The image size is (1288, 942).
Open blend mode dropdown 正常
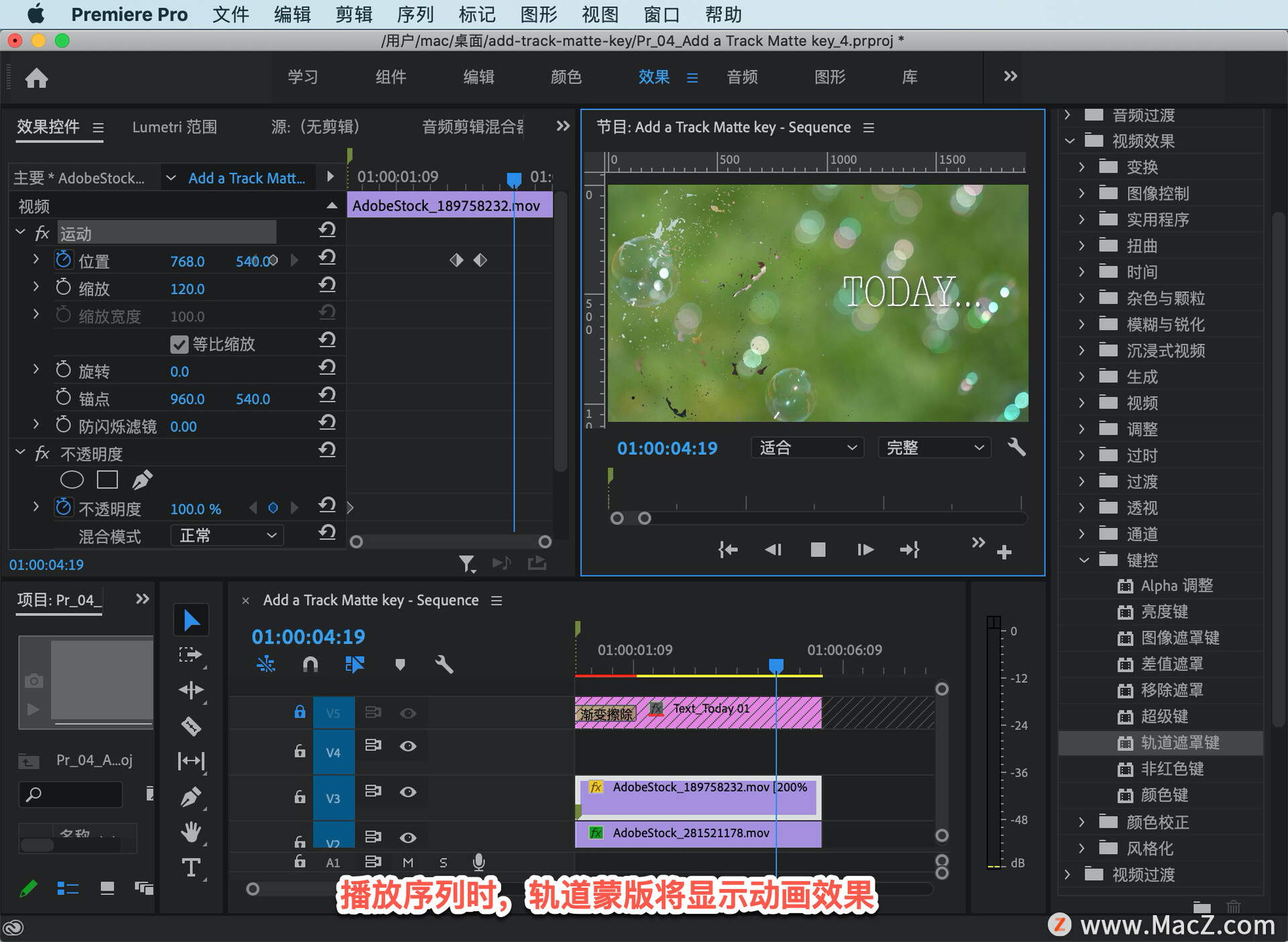[x=227, y=535]
